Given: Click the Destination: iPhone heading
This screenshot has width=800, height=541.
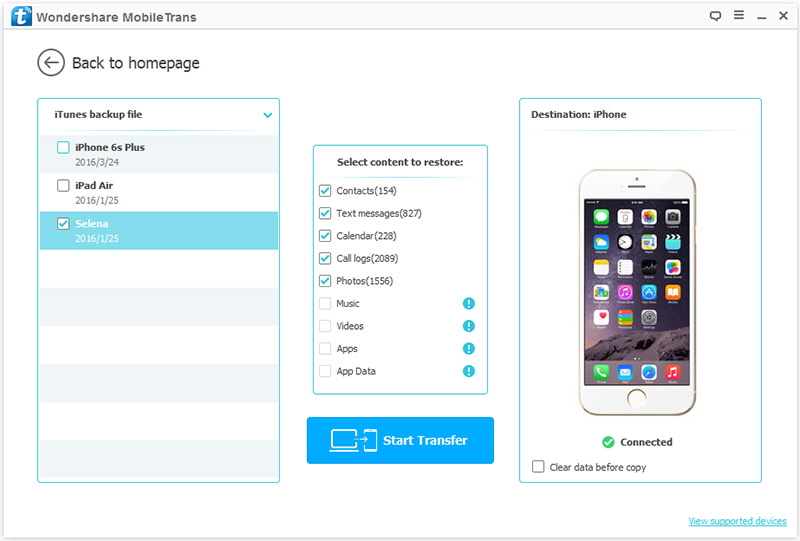Looking at the screenshot, I should (579, 114).
